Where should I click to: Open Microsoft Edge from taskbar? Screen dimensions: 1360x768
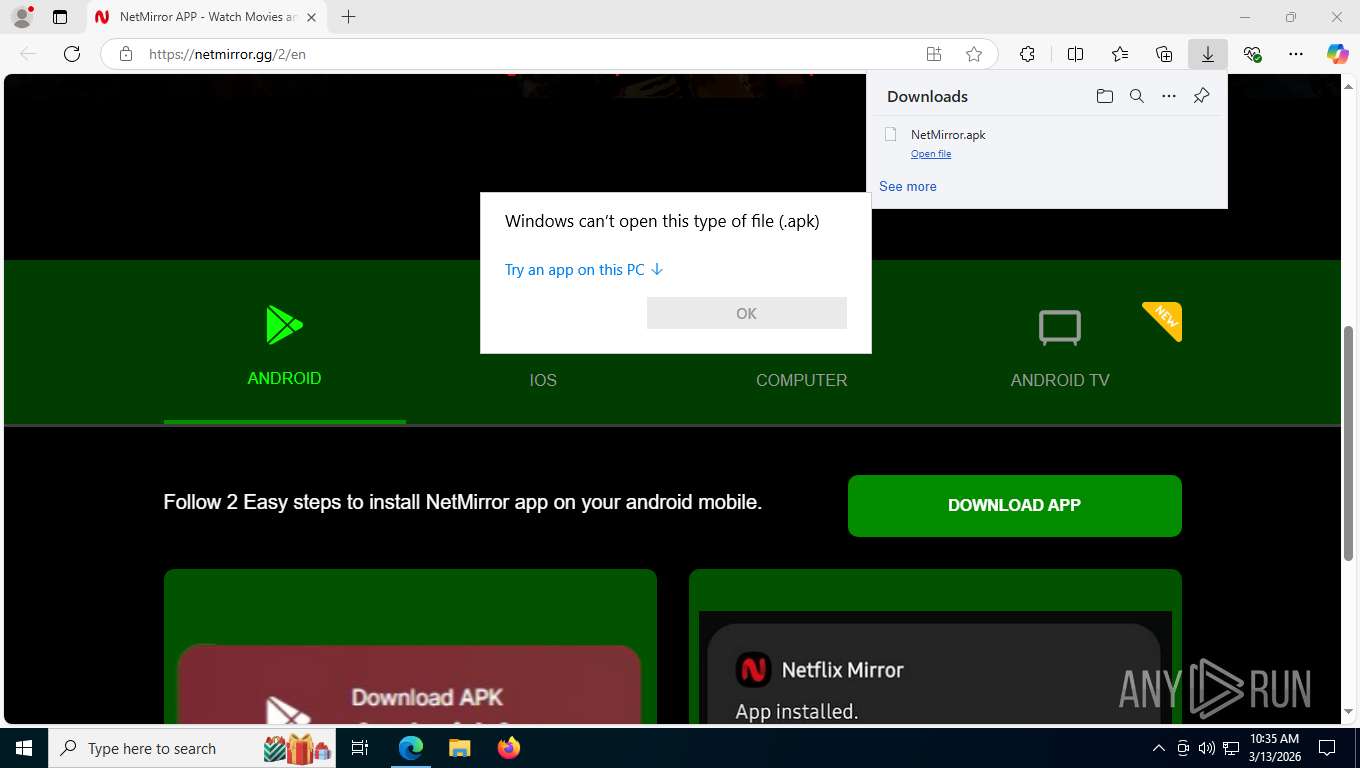[411, 748]
